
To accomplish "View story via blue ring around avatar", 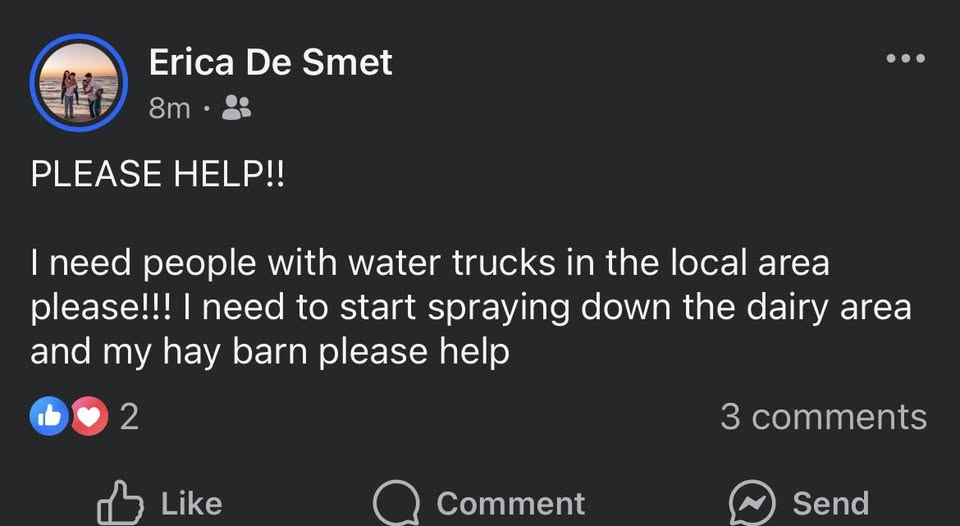I will tap(79, 82).
